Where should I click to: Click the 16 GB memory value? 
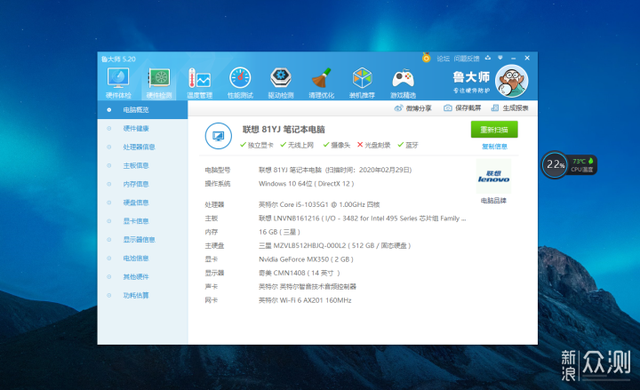click(279, 232)
